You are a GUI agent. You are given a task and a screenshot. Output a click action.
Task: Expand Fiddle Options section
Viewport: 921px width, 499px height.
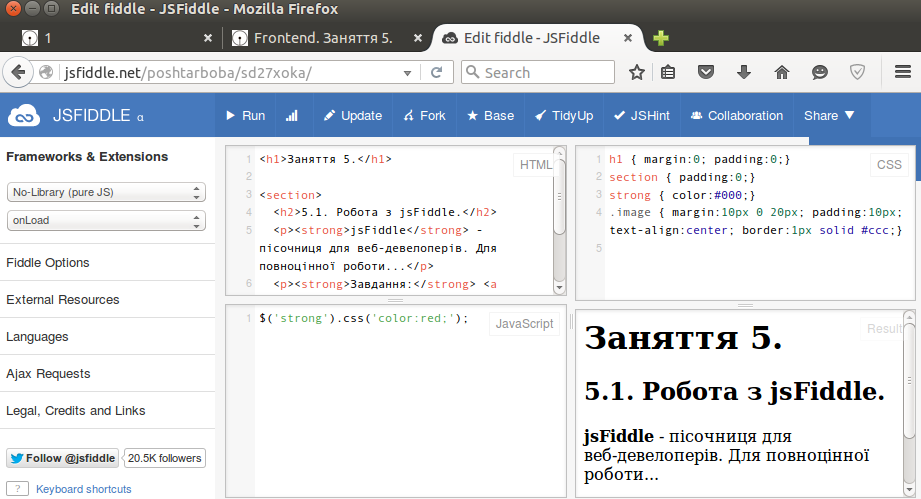[x=48, y=262]
